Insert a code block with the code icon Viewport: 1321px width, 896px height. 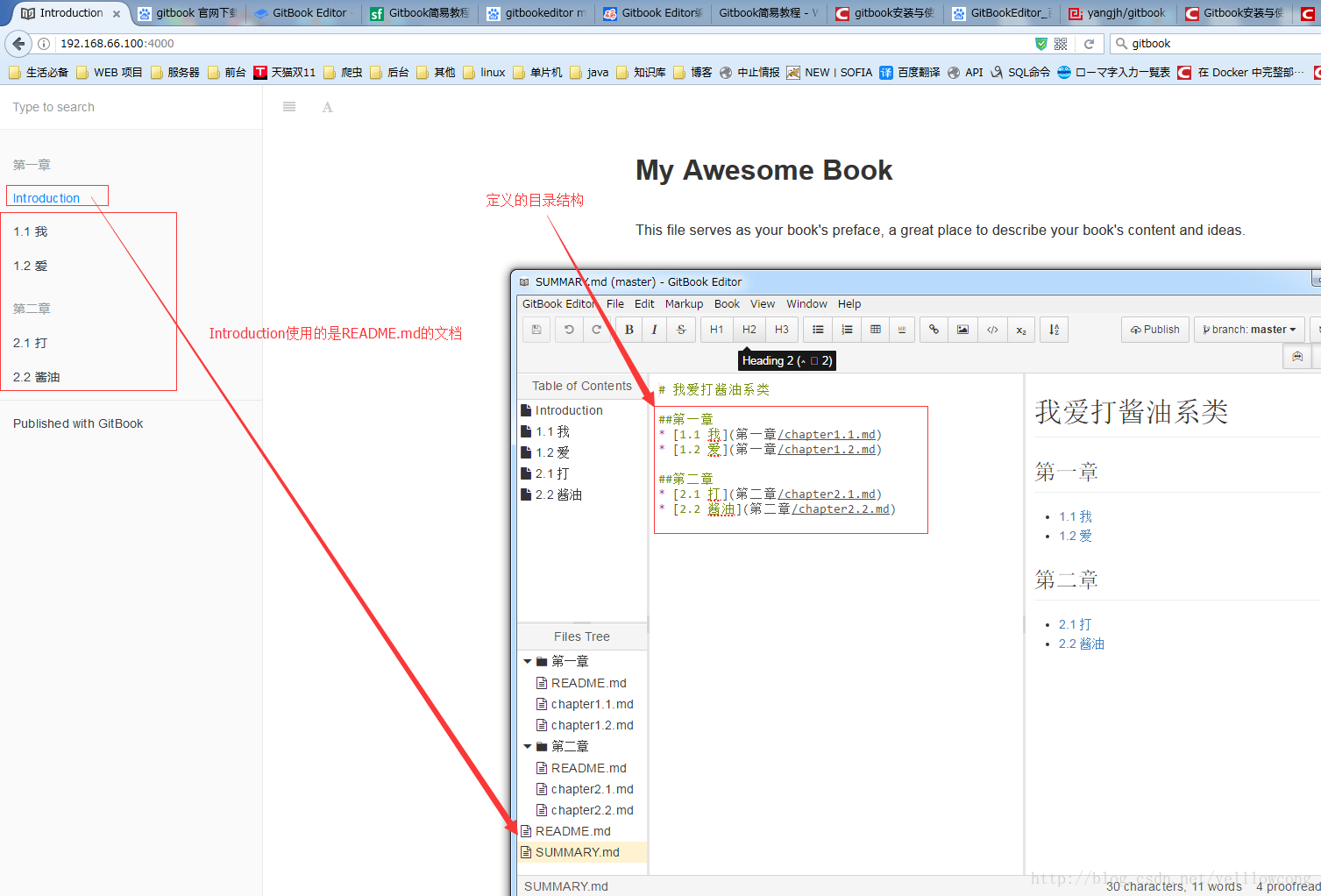coord(992,330)
